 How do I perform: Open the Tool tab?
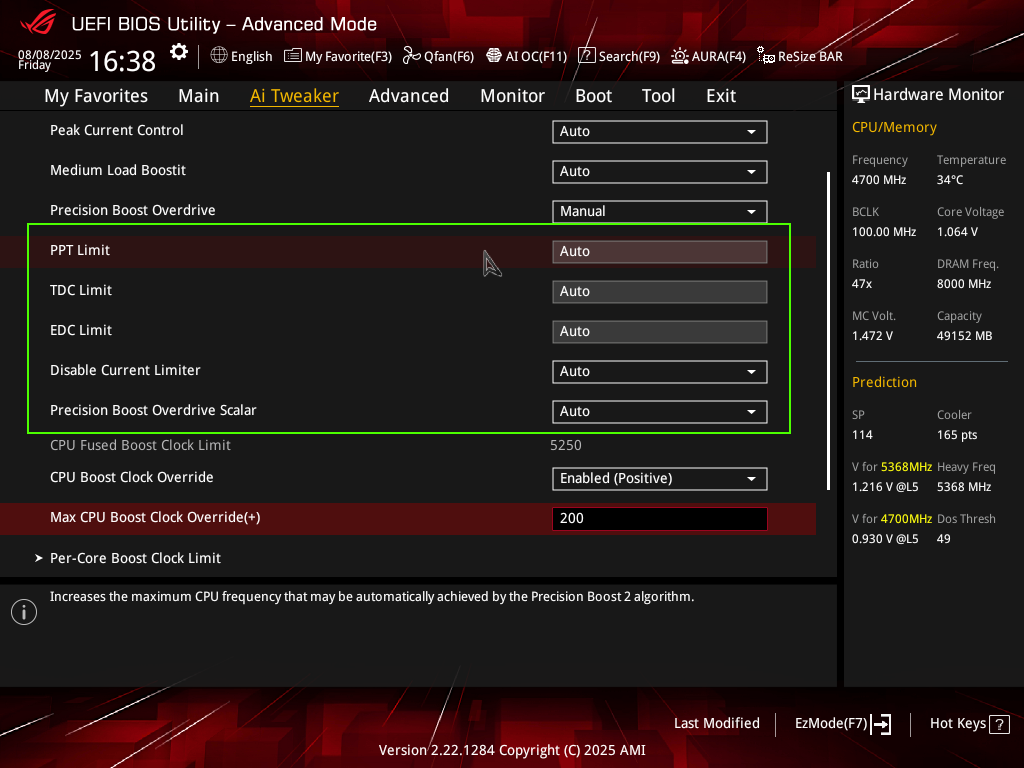point(658,96)
